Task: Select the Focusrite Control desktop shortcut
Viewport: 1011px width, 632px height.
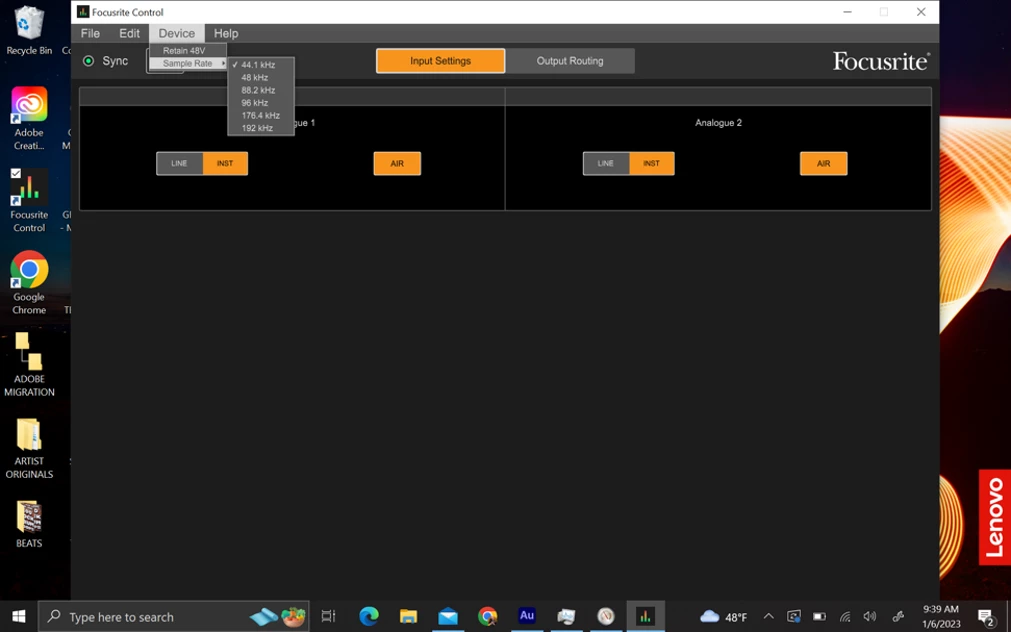Action: coord(29,201)
